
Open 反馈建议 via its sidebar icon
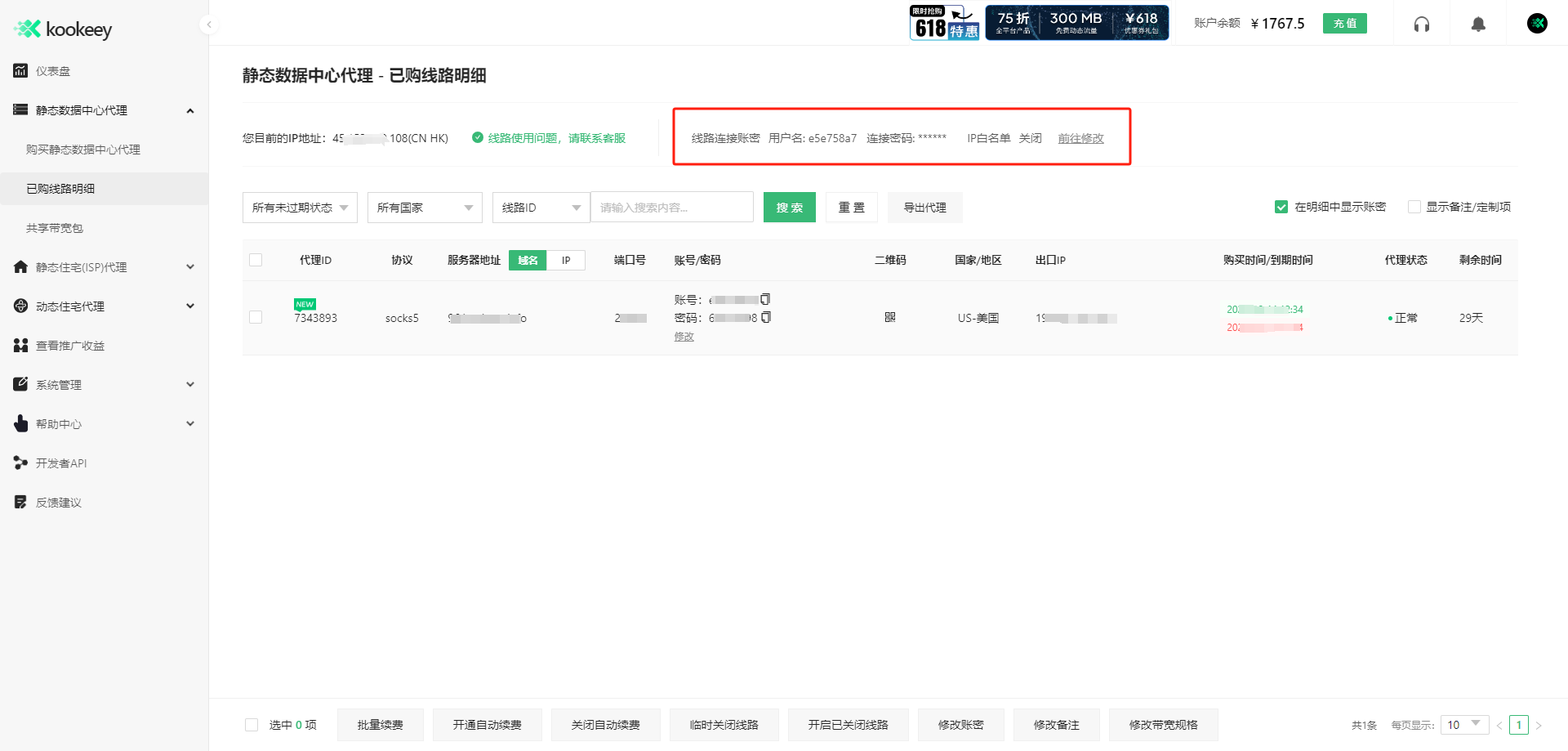tap(20, 502)
